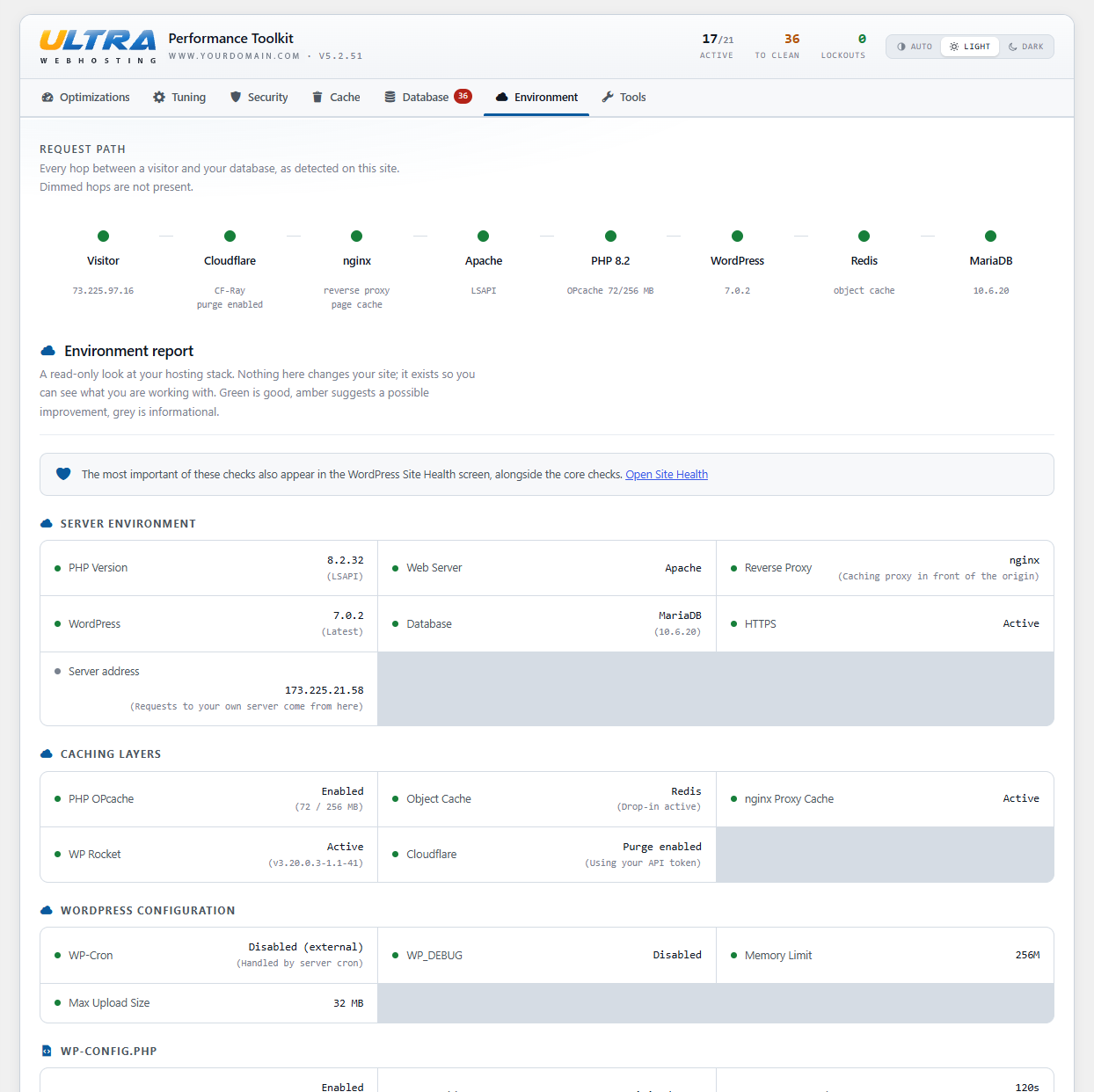
Task: Click cloud icon beside Environment report heading
Action: coord(48,351)
